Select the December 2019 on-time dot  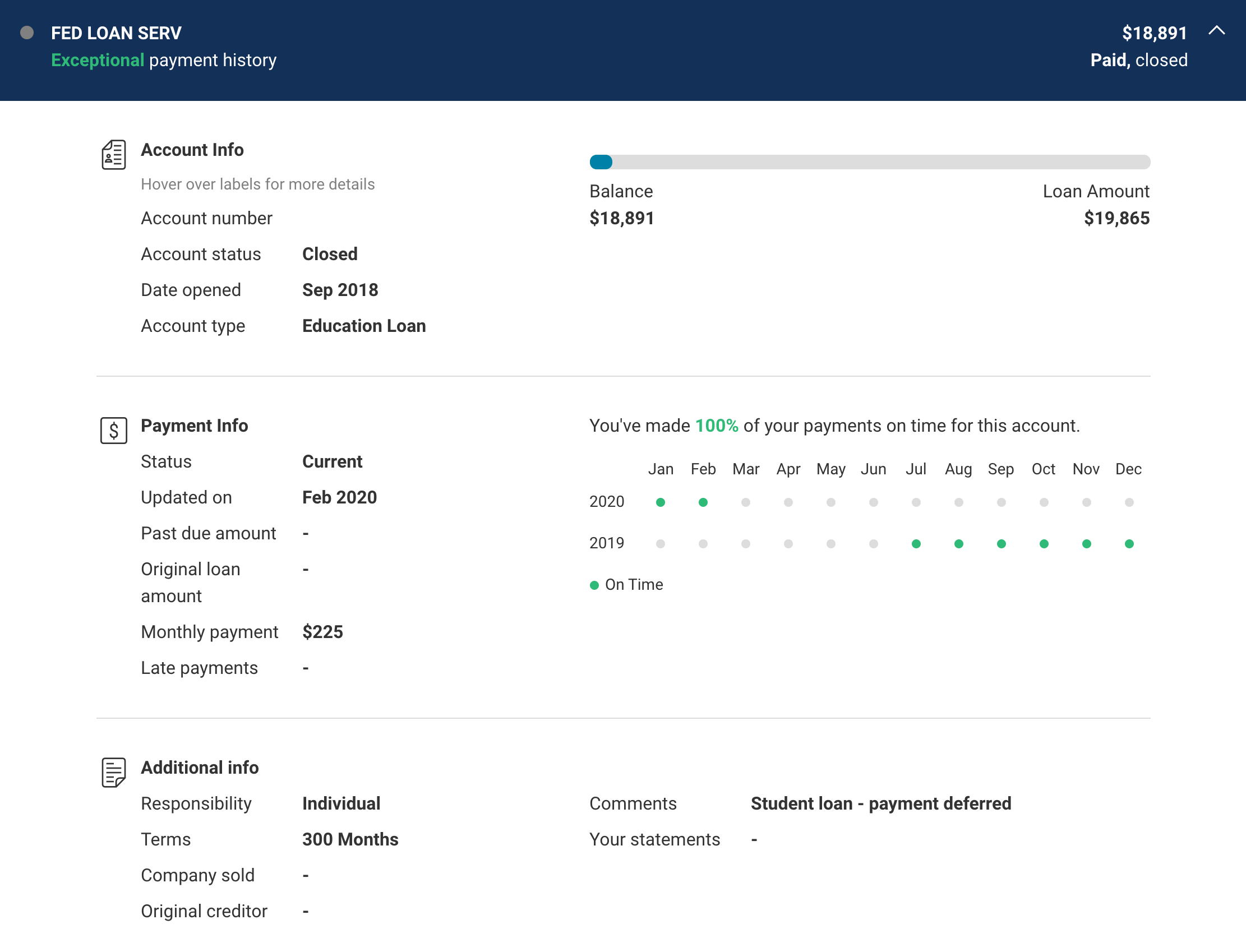[1129, 544]
